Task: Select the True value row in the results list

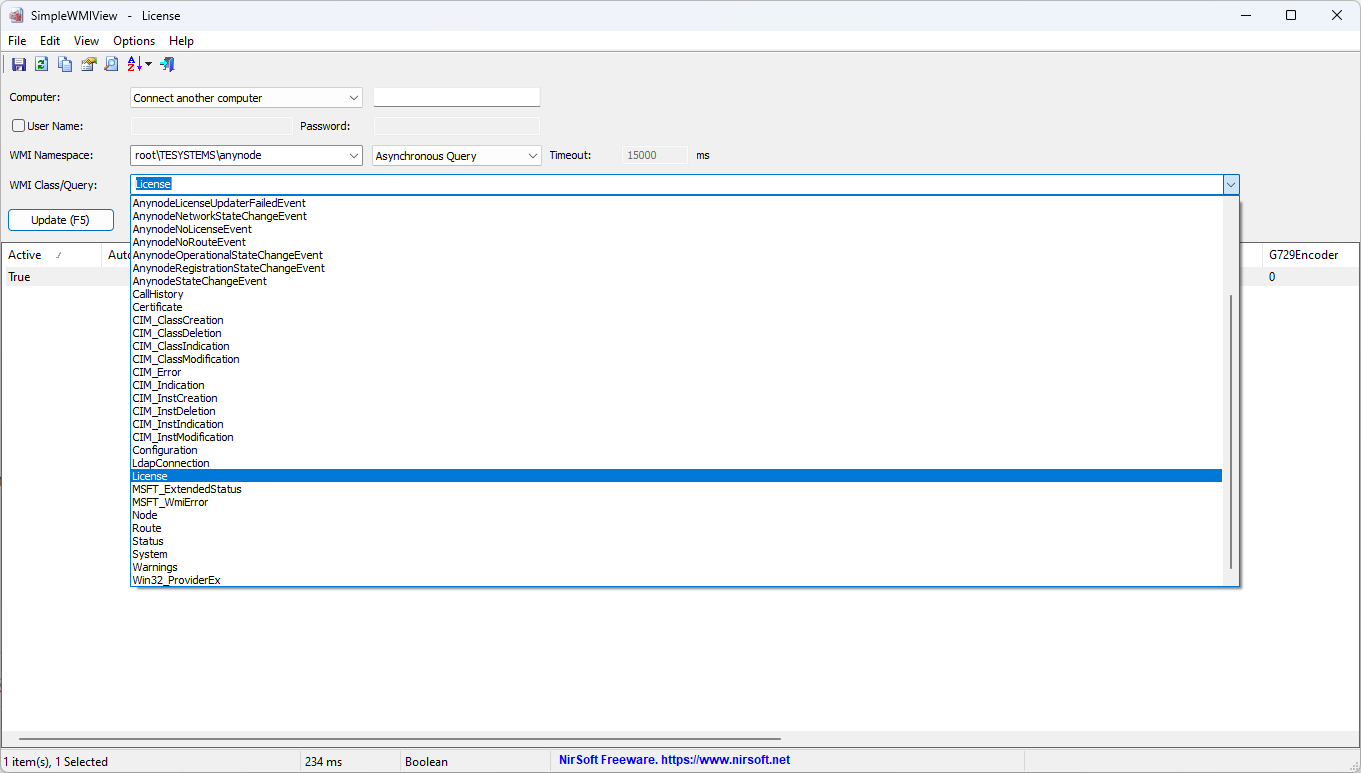Action: [18, 276]
